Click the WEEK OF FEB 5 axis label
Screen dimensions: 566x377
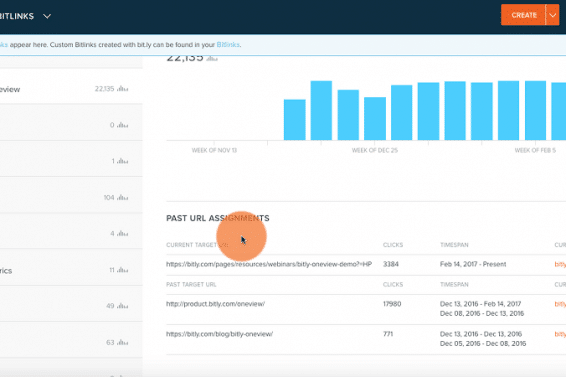pos(535,150)
